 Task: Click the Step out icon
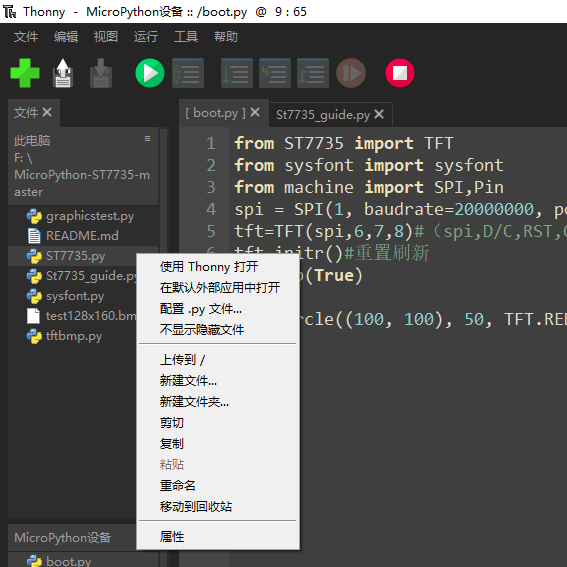(313, 73)
